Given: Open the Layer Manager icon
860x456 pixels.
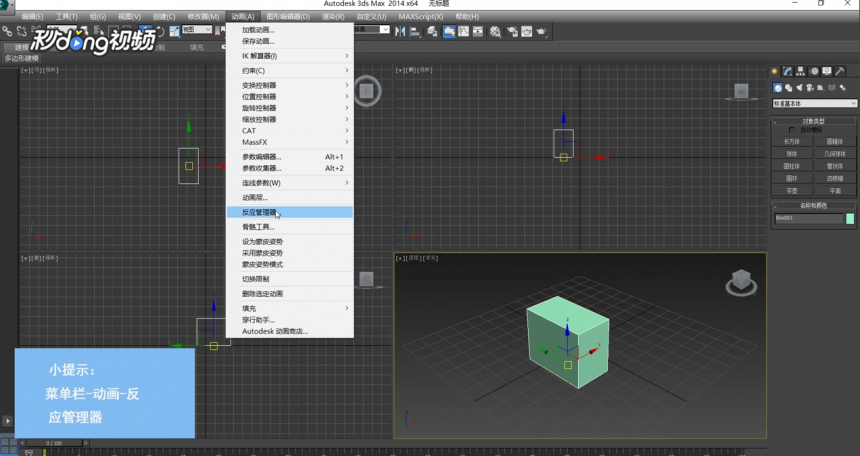Looking at the screenshot, I should (x=433, y=31).
